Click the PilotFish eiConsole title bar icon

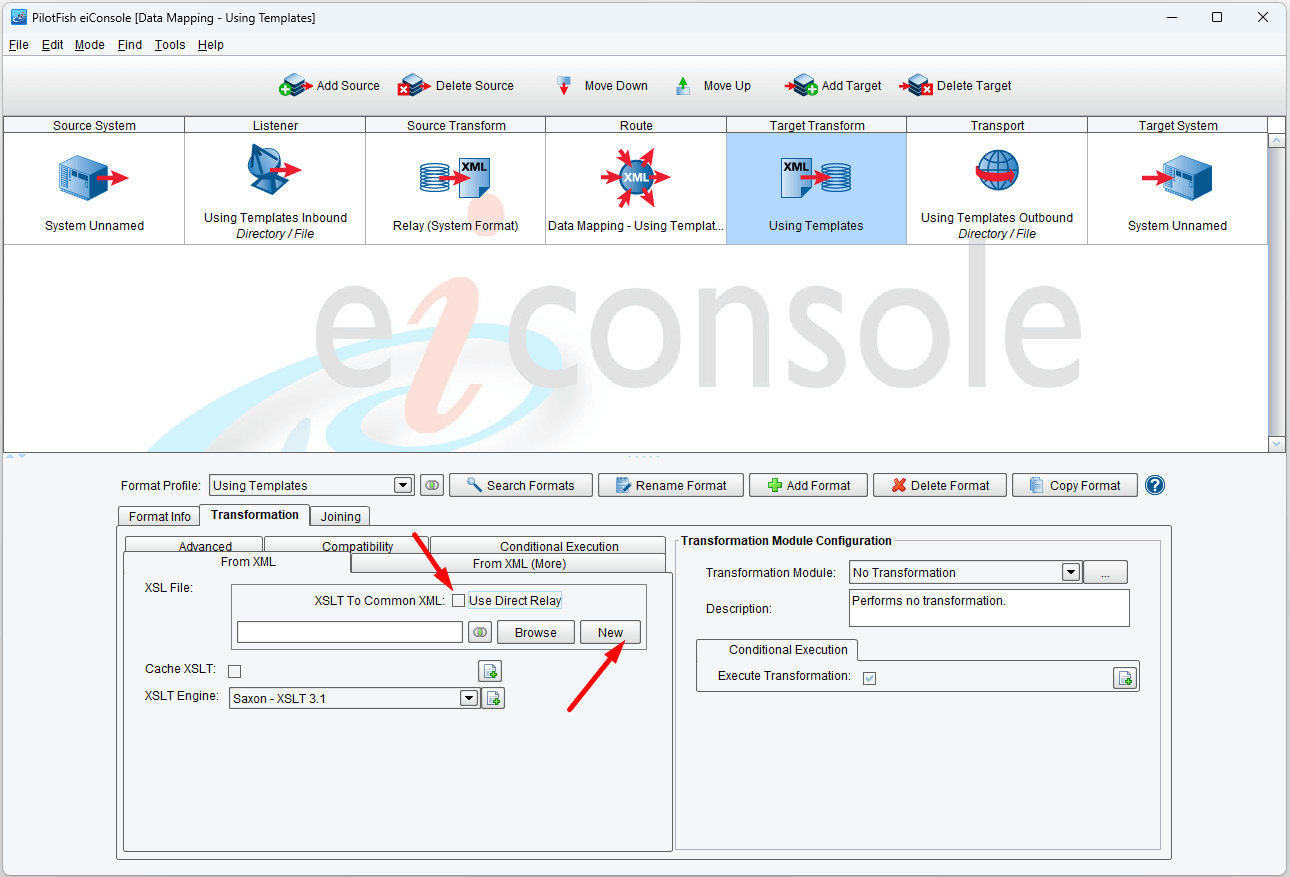click(x=18, y=17)
